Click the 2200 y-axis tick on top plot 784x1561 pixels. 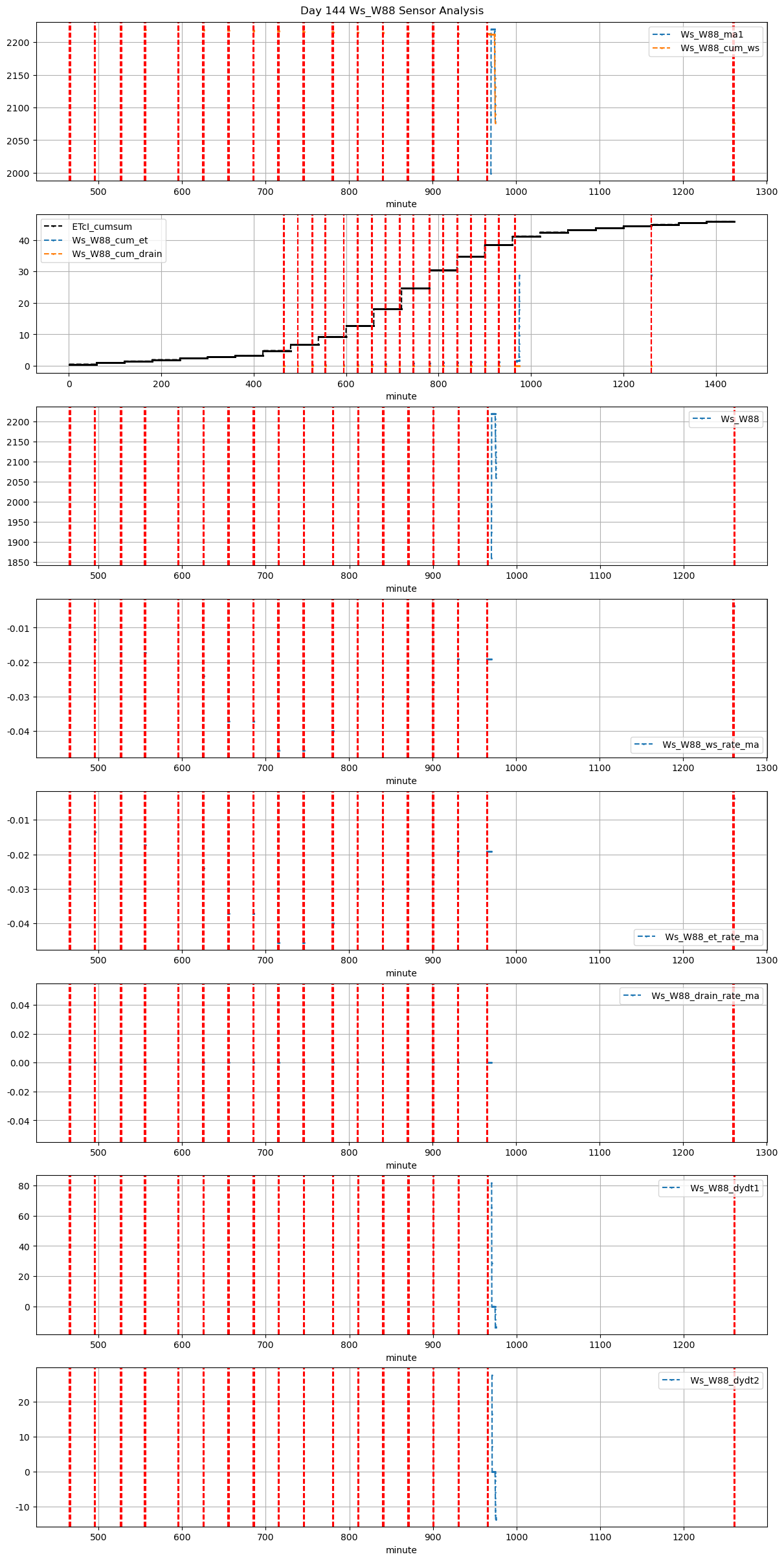pos(19,43)
